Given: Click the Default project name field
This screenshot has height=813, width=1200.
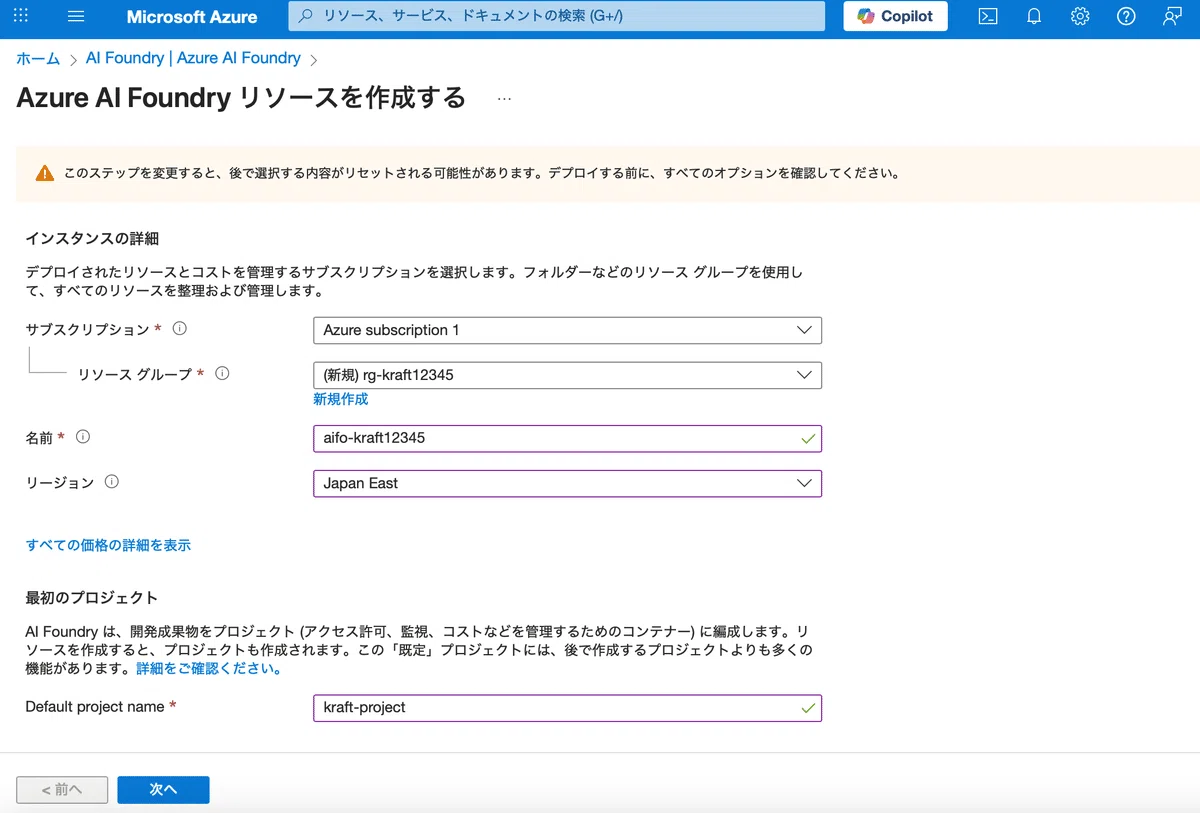Looking at the screenshot, I should pyautogui.click(x=567, y=707).
